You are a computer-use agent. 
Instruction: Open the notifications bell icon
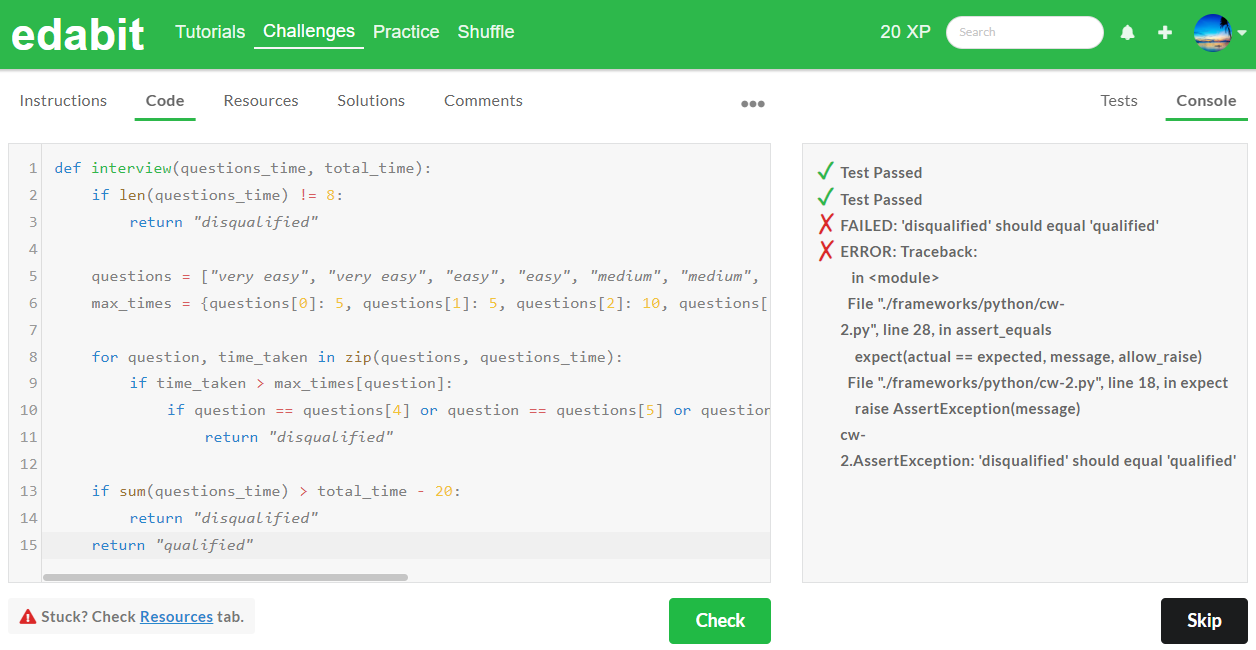tap(1128, 32)
